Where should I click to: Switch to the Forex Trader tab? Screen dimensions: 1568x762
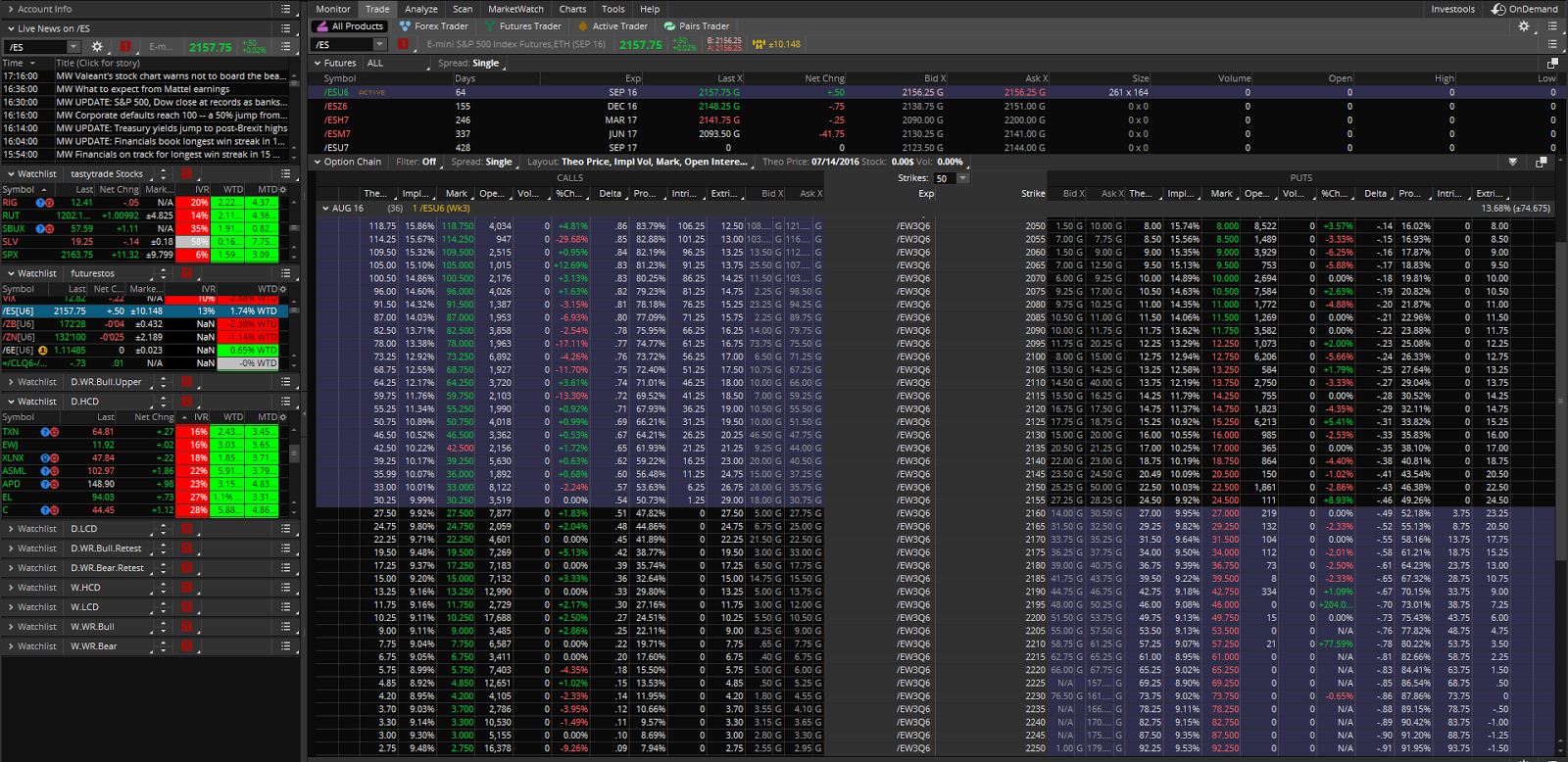[433, 26]
